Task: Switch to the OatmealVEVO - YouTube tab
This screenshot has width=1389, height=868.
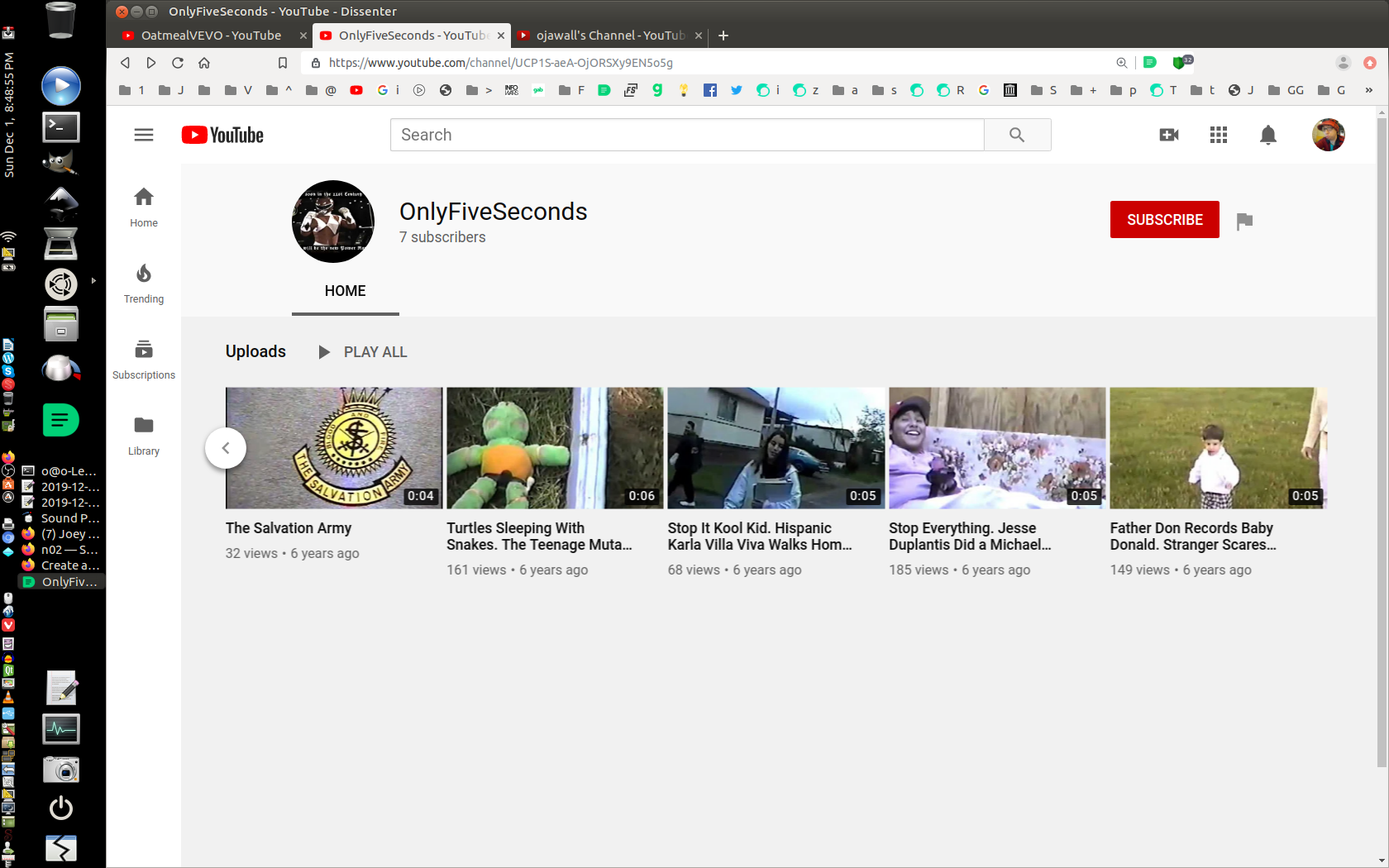Action: tap(212, 36)
